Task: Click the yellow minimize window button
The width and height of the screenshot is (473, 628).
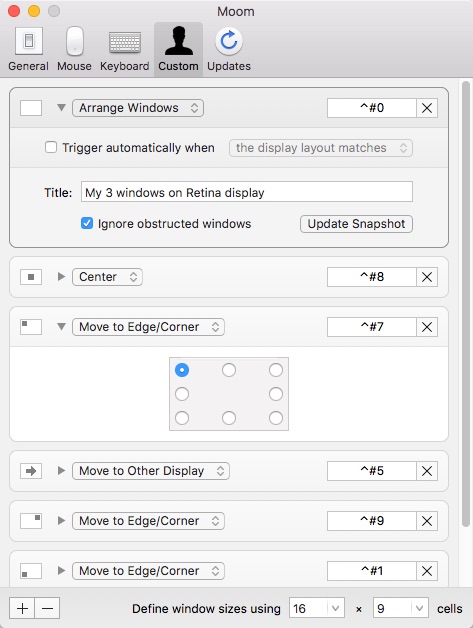Action: (x=34, y=11)
